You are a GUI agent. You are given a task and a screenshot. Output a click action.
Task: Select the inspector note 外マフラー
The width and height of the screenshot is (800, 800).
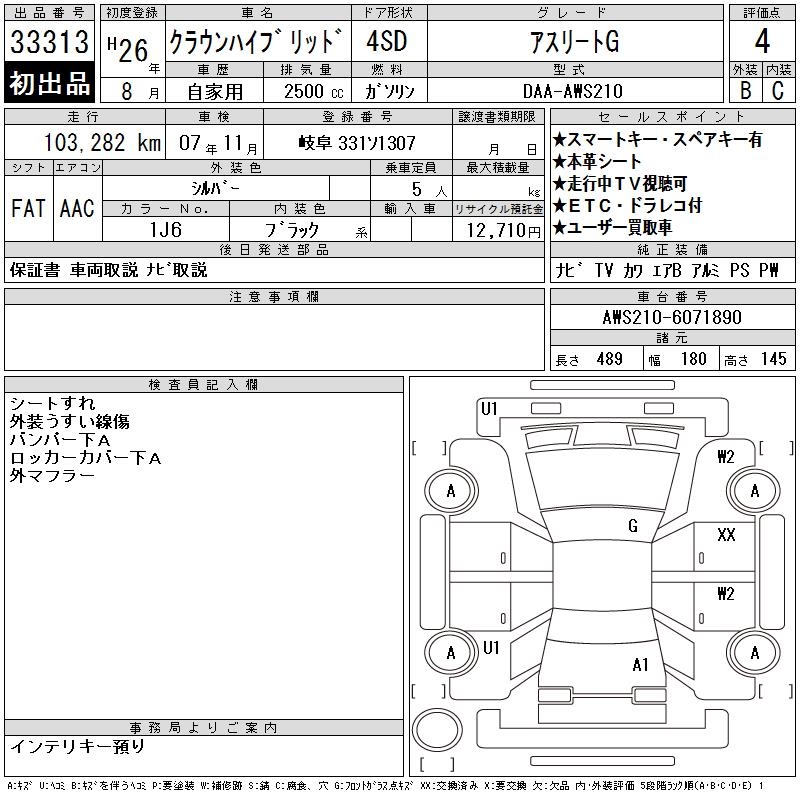tap(52, 476)
